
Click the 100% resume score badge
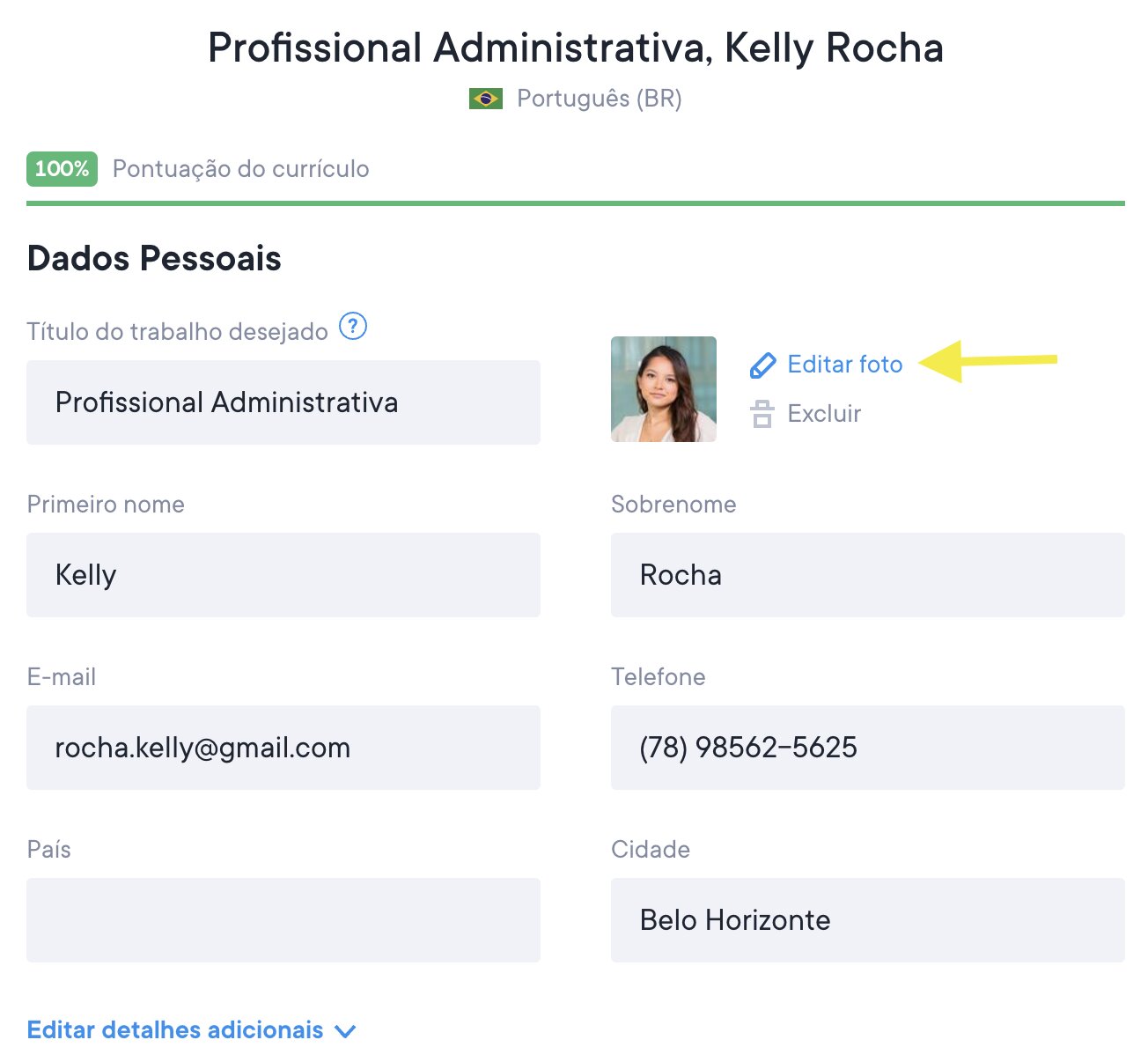pos(62,169)
